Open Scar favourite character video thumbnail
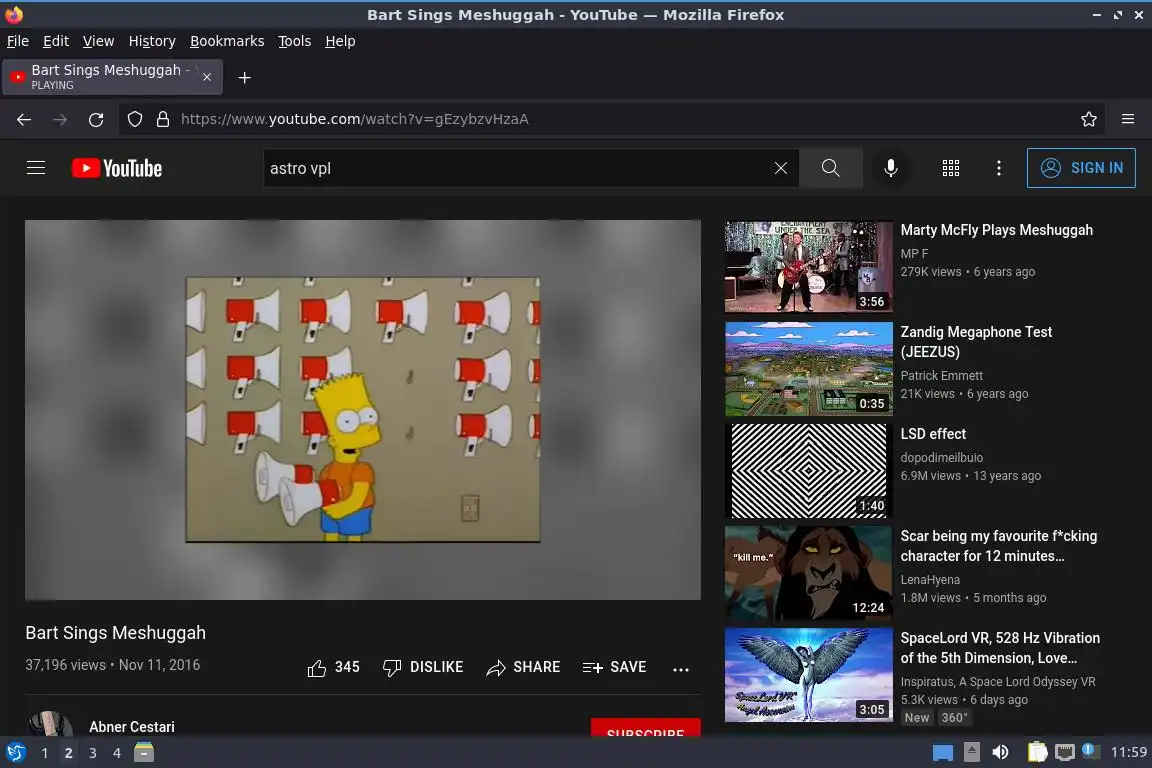This screenshot has height=768, width=1152. tap(809, 573)
